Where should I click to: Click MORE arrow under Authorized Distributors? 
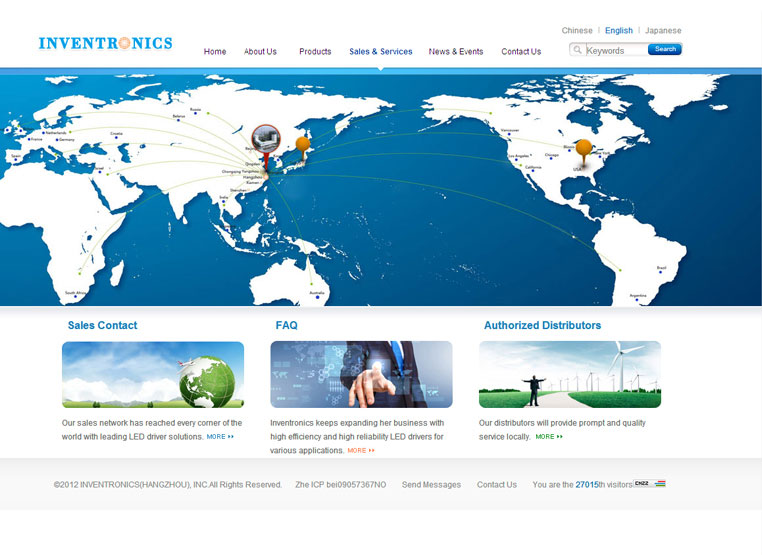pyautogui.click(x=549, y=437)
